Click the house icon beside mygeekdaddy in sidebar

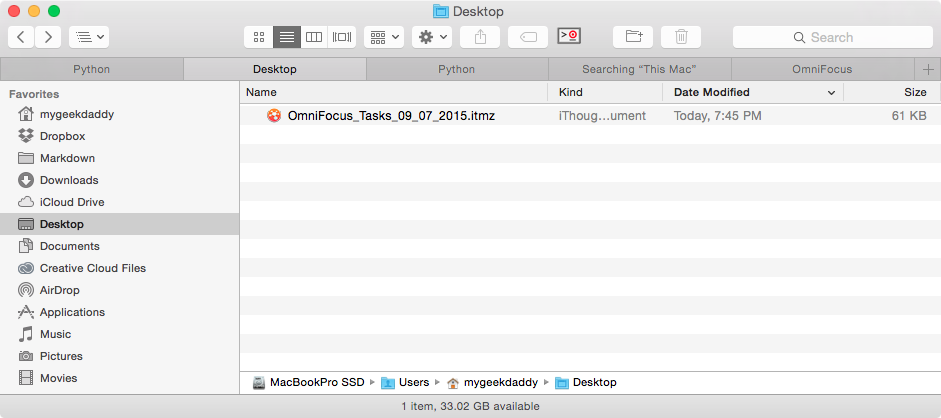pos(26,114)
